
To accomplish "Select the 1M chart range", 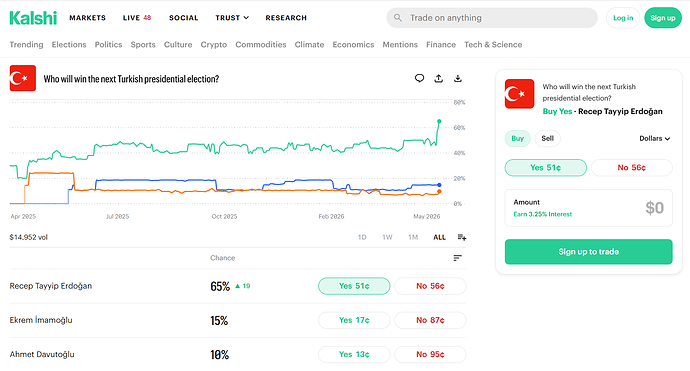I will tap(413, 237).
